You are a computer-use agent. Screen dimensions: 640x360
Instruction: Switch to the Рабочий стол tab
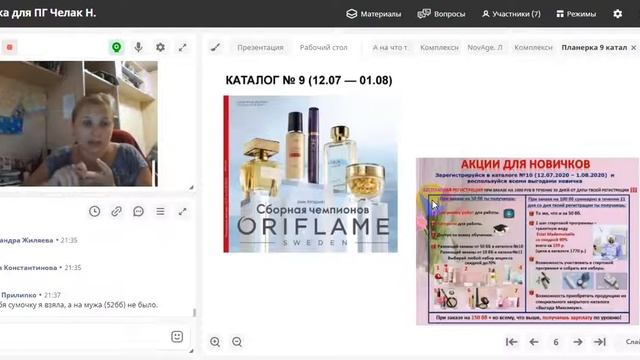point(323,47)
